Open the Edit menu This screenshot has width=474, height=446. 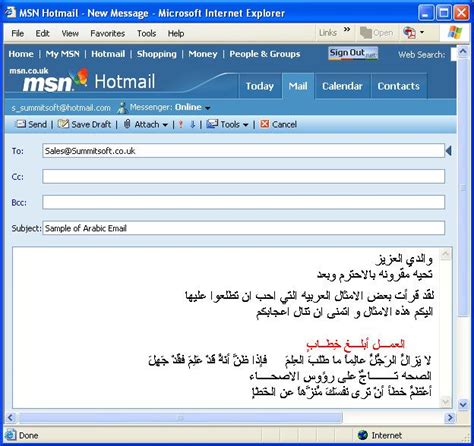coord(42,33)
